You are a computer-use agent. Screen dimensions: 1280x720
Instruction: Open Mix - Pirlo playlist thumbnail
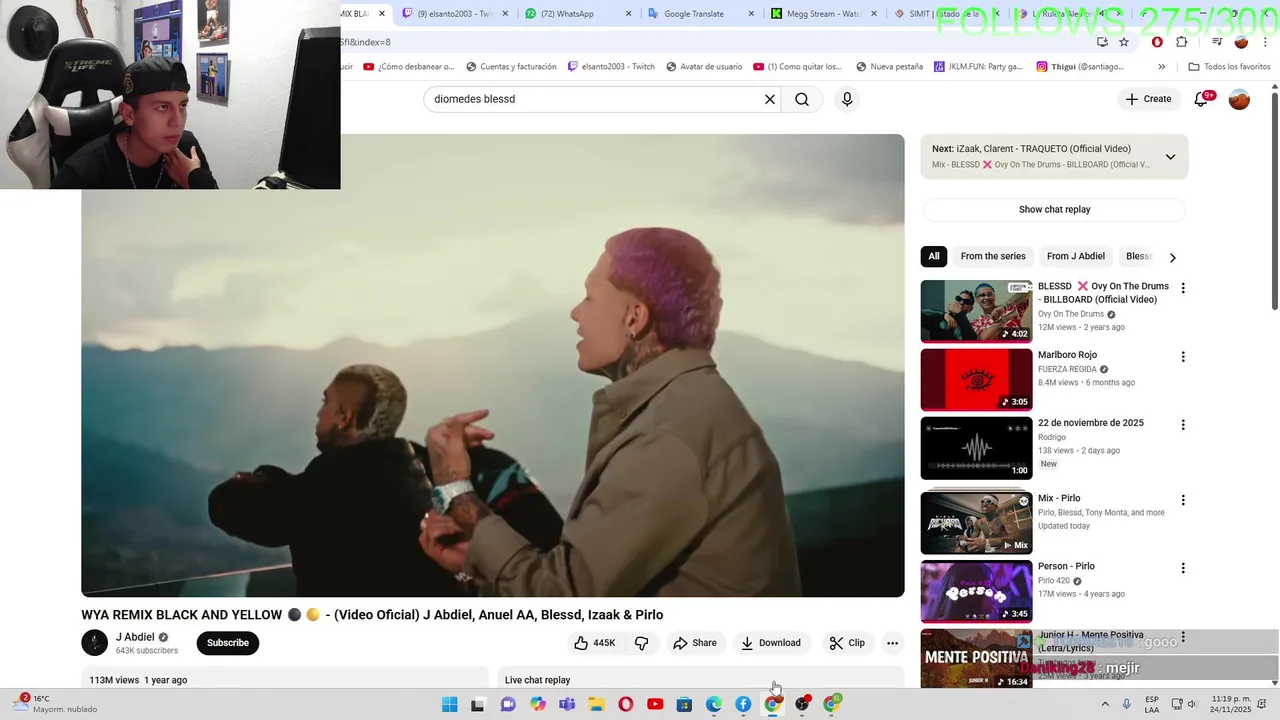[x=976, y=522]
